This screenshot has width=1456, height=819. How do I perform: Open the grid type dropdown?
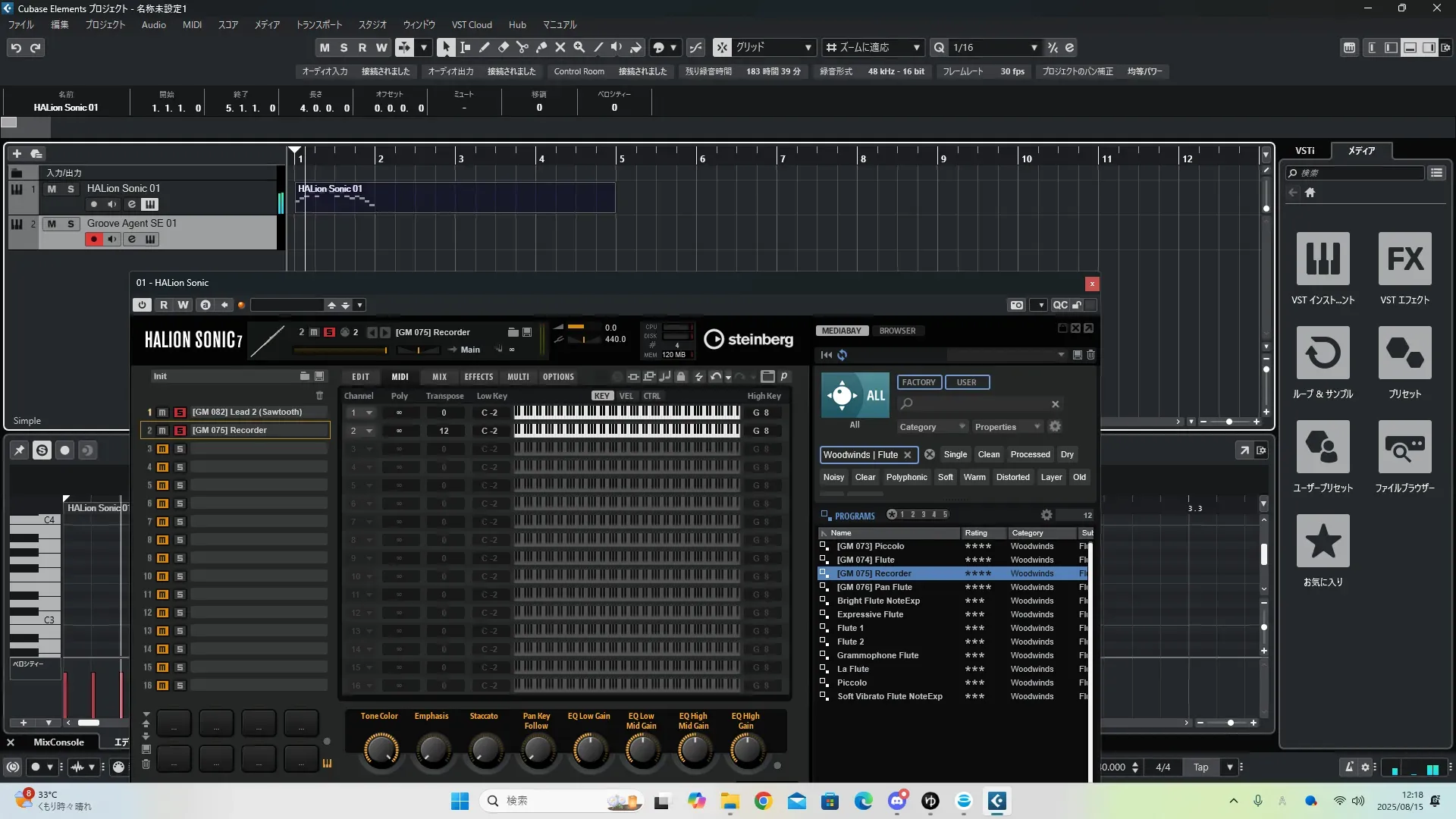(808, 47)
